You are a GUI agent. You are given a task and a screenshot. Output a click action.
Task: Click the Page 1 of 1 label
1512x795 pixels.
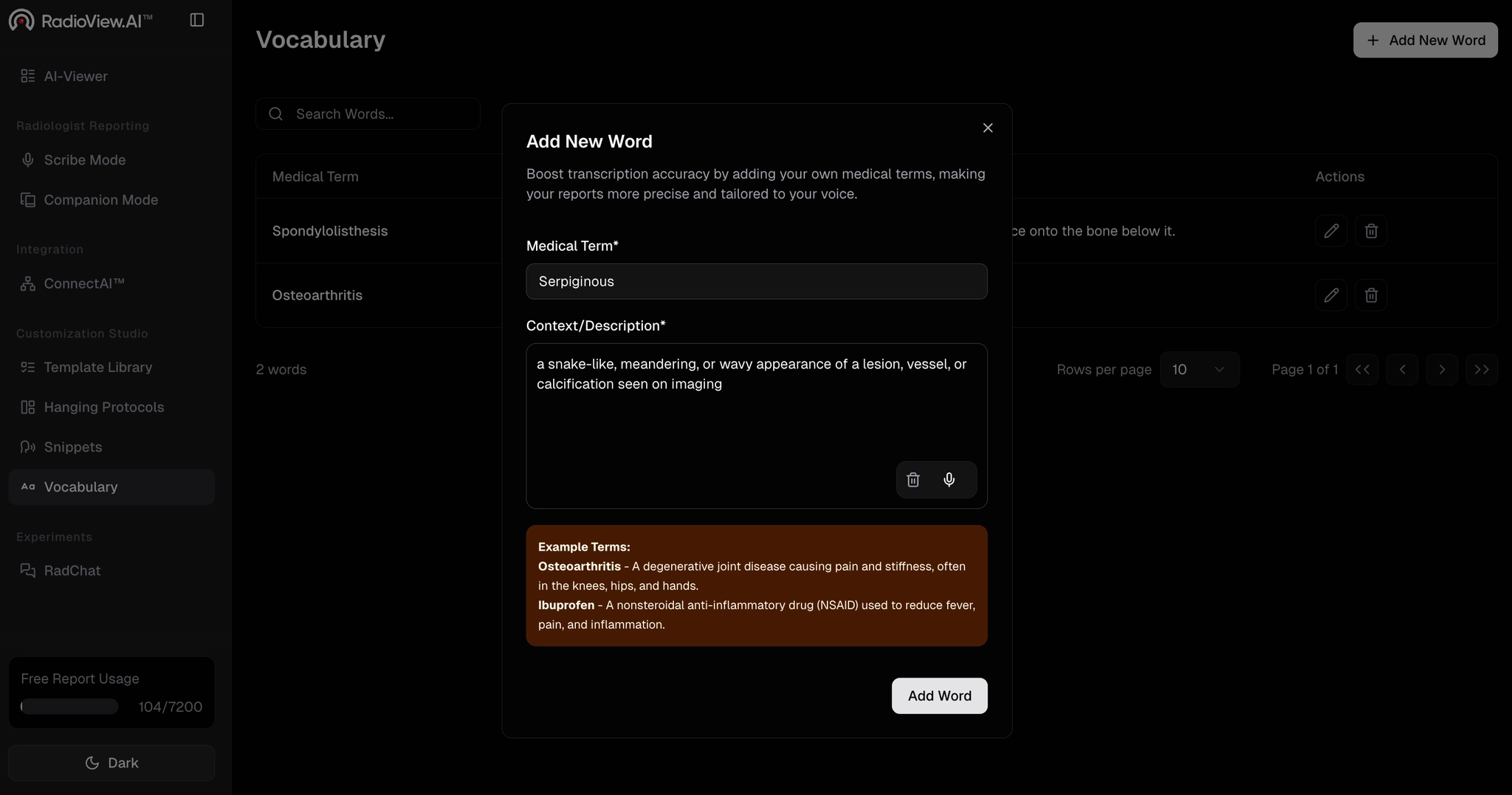point(1305,369)
